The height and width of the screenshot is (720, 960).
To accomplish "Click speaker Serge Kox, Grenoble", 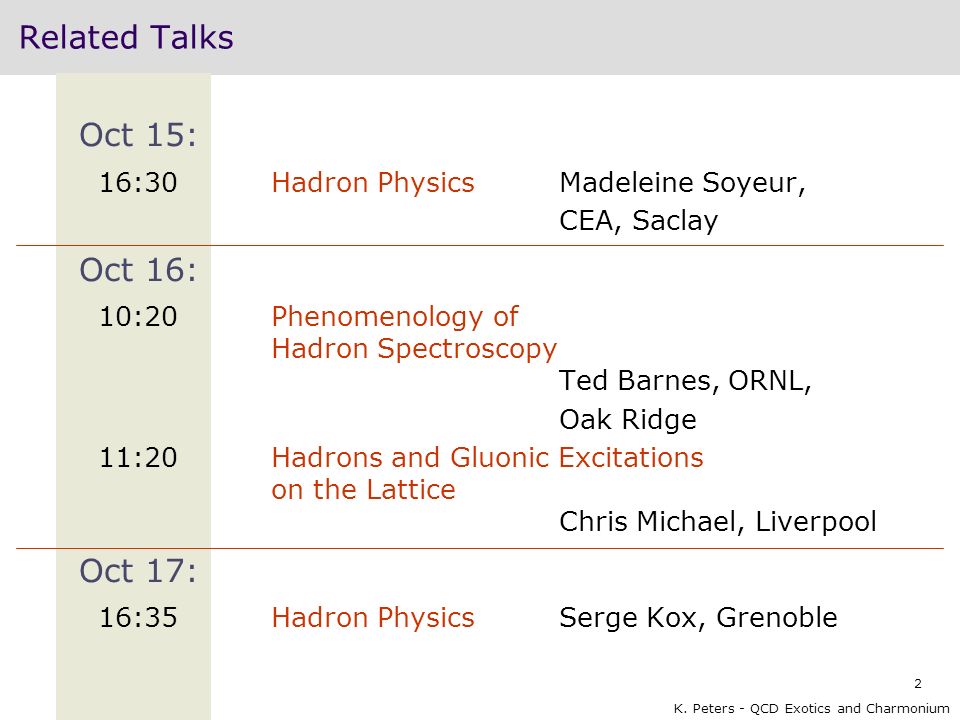I will click(x=698, y=618).
